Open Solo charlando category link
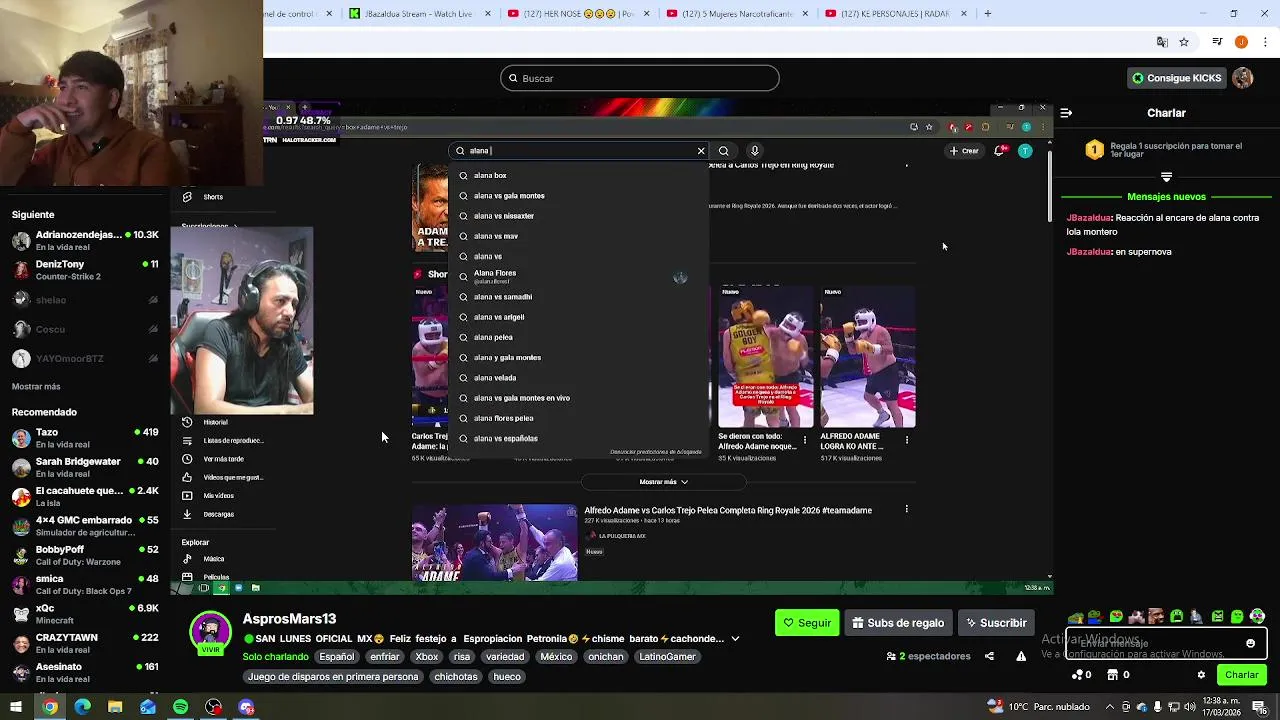 [275, 657]
